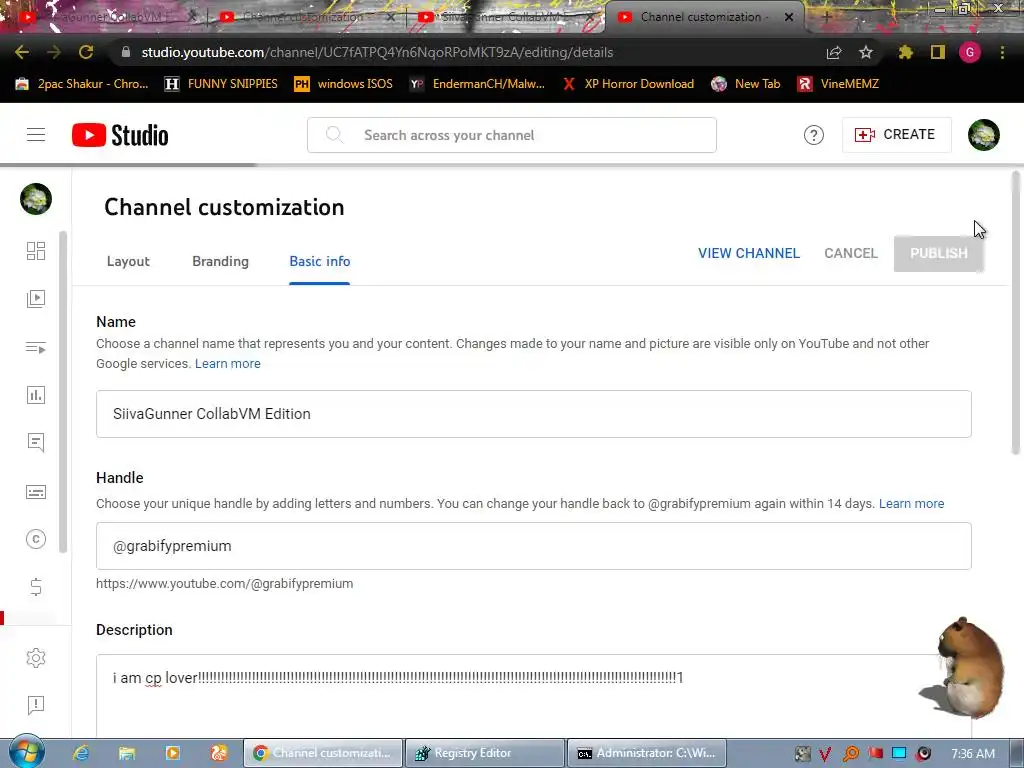
Task: Open the account avatar menu in Studio header
Action: [984, 135]
